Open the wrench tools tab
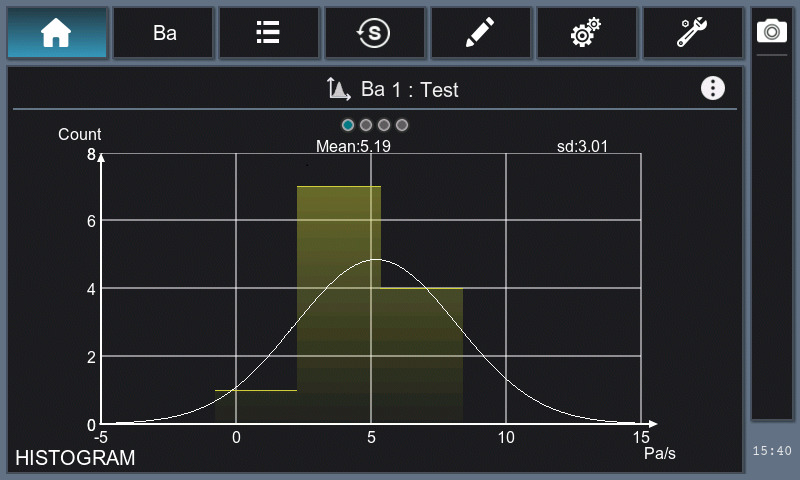Image resolution: width=800 pixels, height=480 pixels. click(693, 33)
